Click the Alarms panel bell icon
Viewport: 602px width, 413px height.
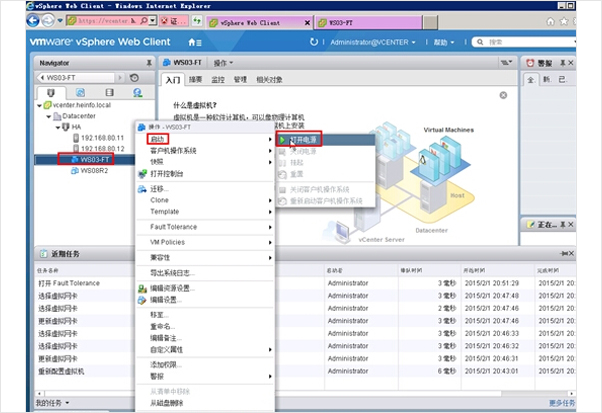click(x=530, y=63)
